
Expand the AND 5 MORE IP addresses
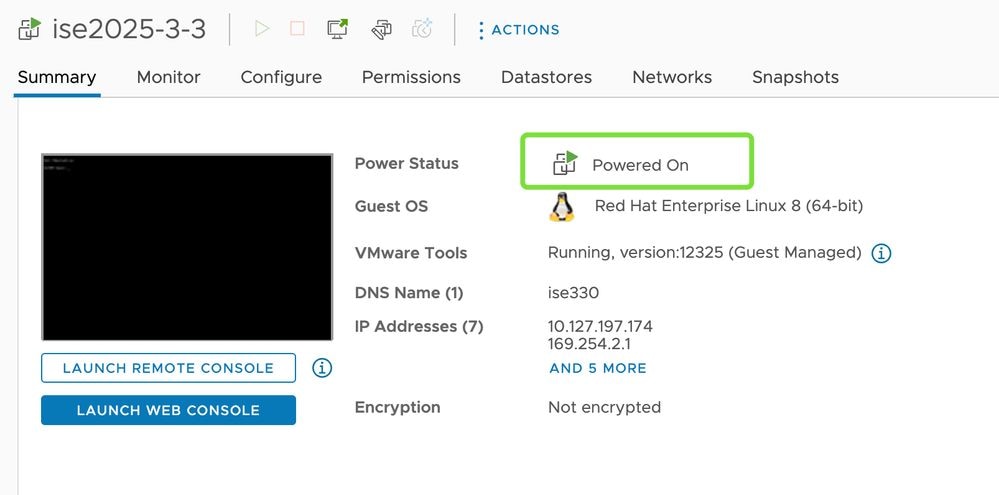pyautogui.click(x=598, y=368)
